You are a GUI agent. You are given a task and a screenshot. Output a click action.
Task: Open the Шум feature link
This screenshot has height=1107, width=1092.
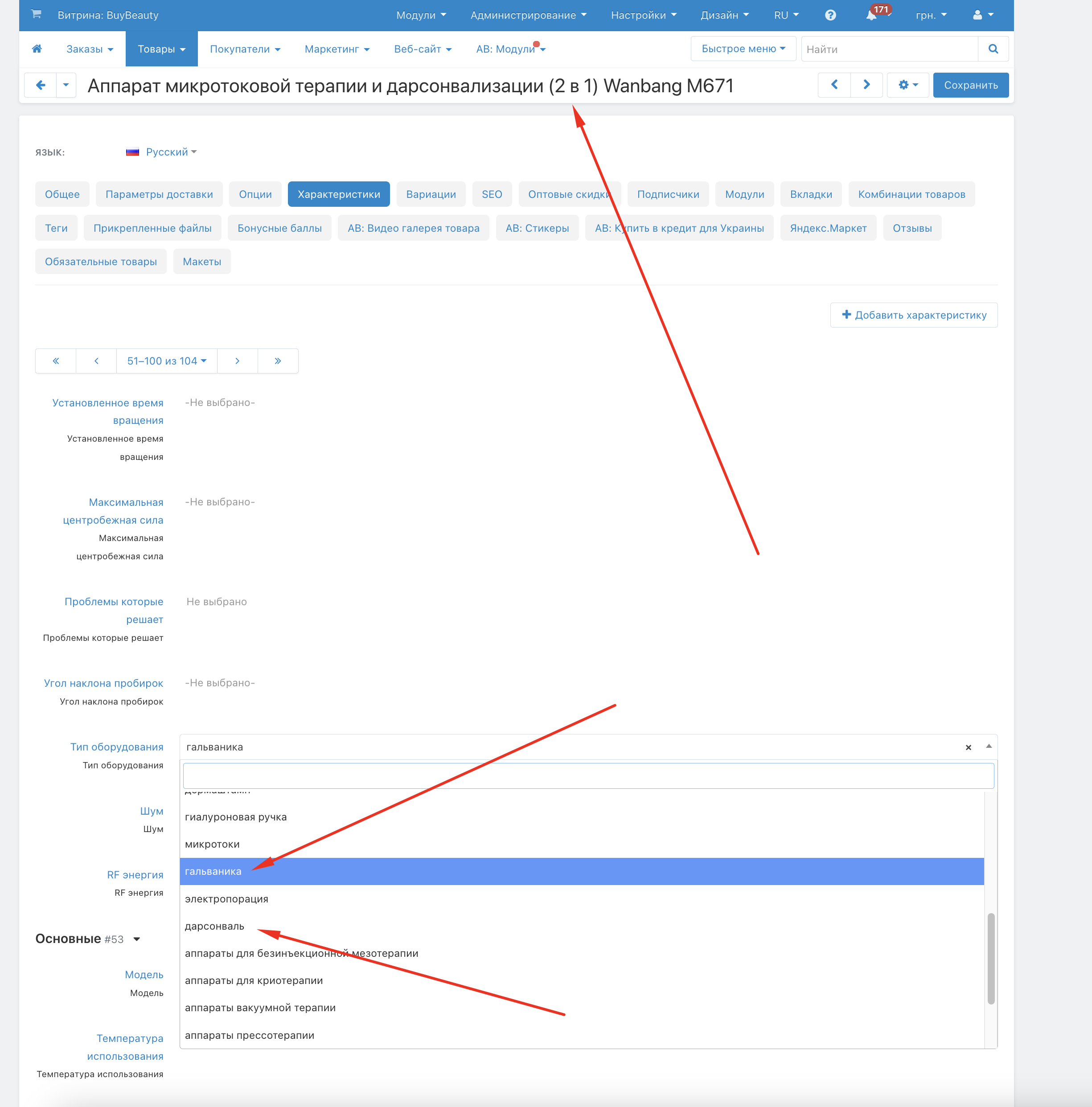[x=152, y=812]
